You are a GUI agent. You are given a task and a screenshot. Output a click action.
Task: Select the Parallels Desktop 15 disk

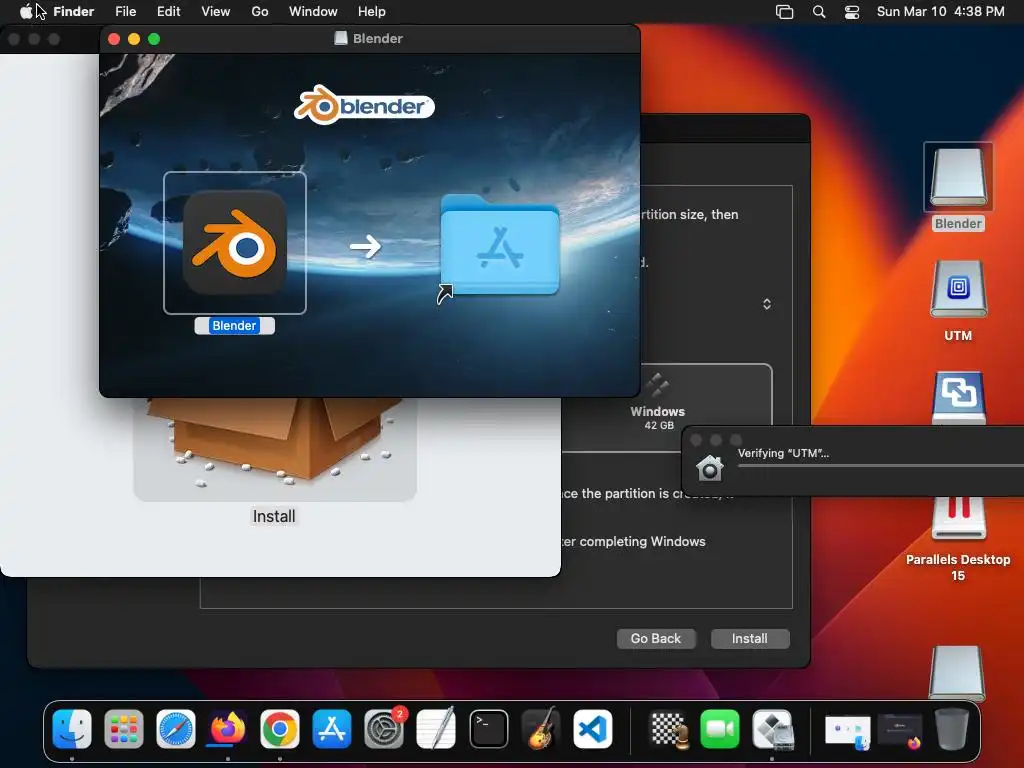(x=958, y=519)
